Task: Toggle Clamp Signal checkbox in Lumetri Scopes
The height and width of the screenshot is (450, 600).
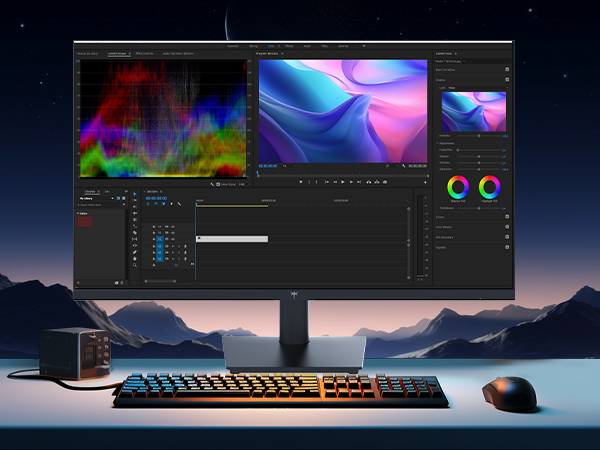Action: point(218,184)
